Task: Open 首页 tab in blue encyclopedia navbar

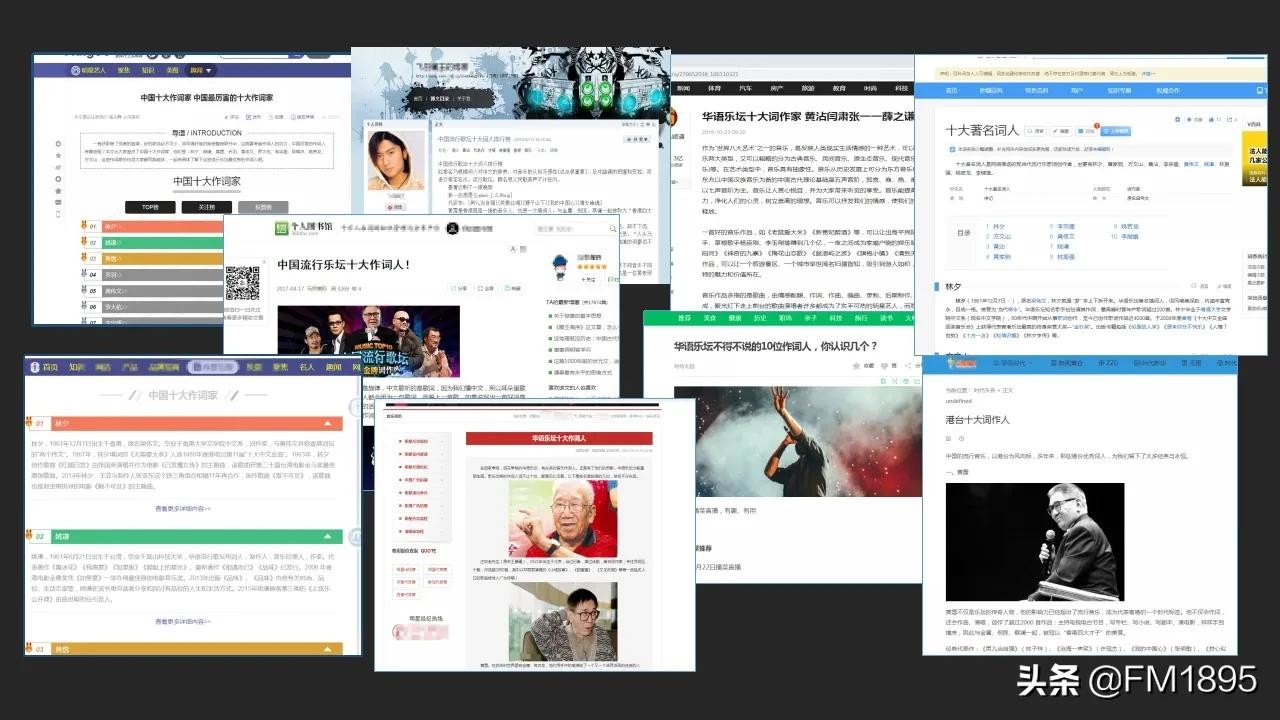Action: click(951, 90)
